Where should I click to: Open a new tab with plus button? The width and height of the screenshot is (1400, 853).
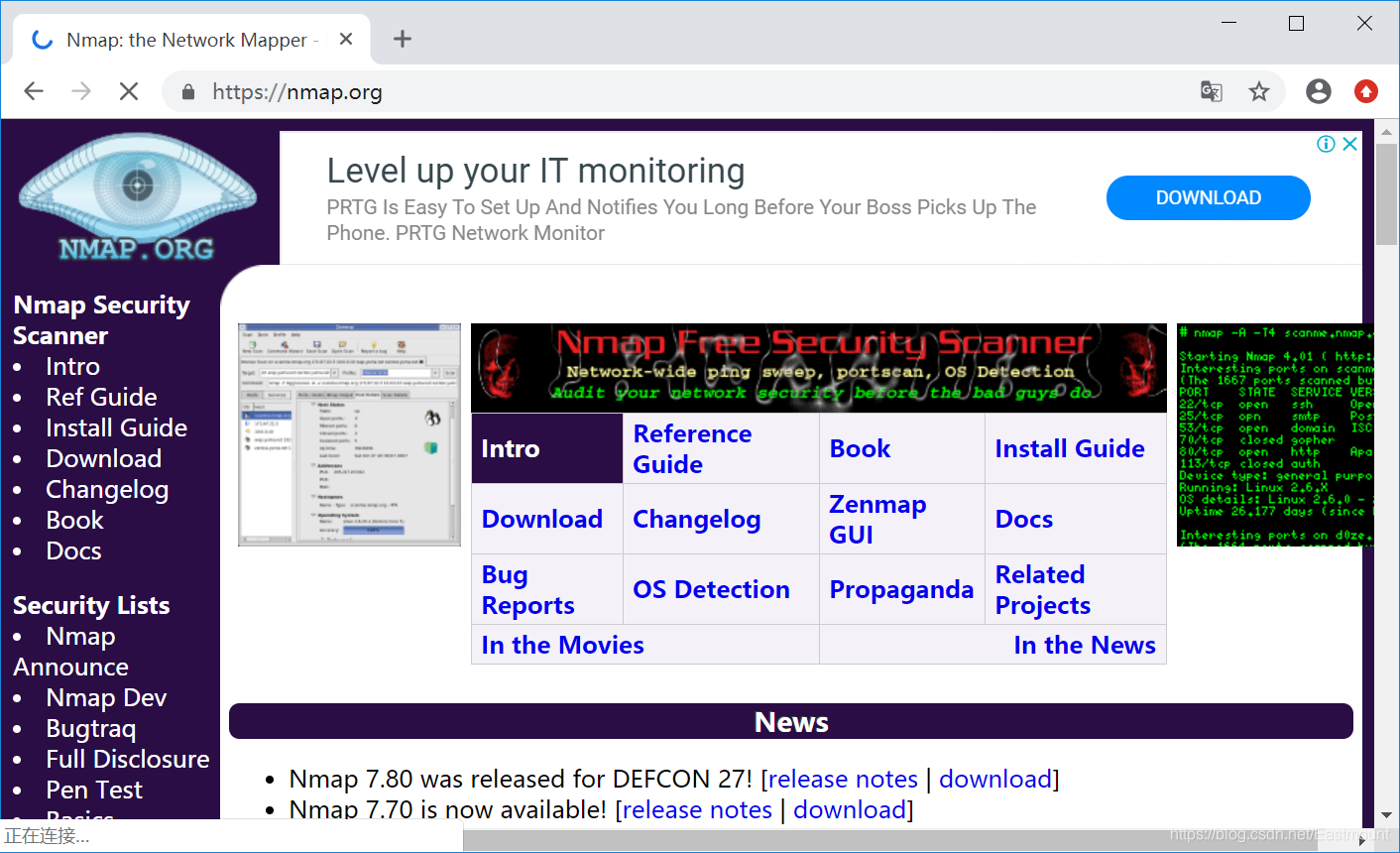(402, 39)
